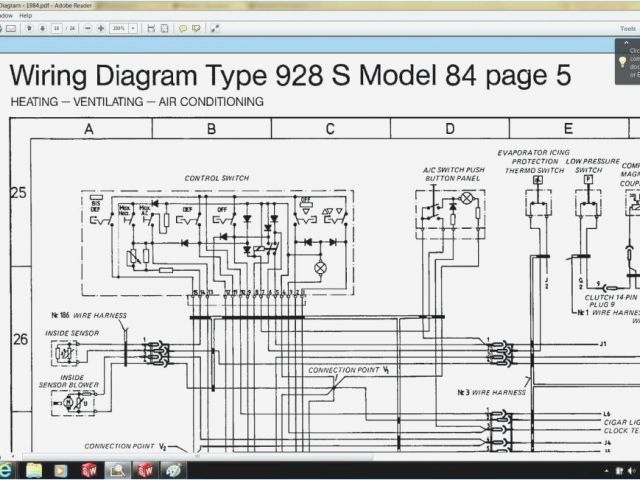
Task: Launch Windows Media Player from taskbar
Action: [x=62, y=470]
